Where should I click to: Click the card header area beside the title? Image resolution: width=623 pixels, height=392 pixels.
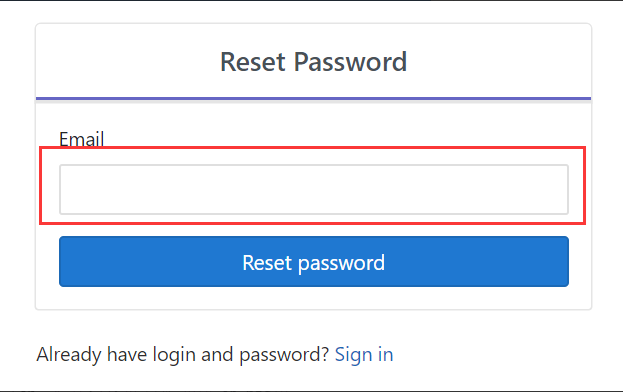click(x=499, y=60)
